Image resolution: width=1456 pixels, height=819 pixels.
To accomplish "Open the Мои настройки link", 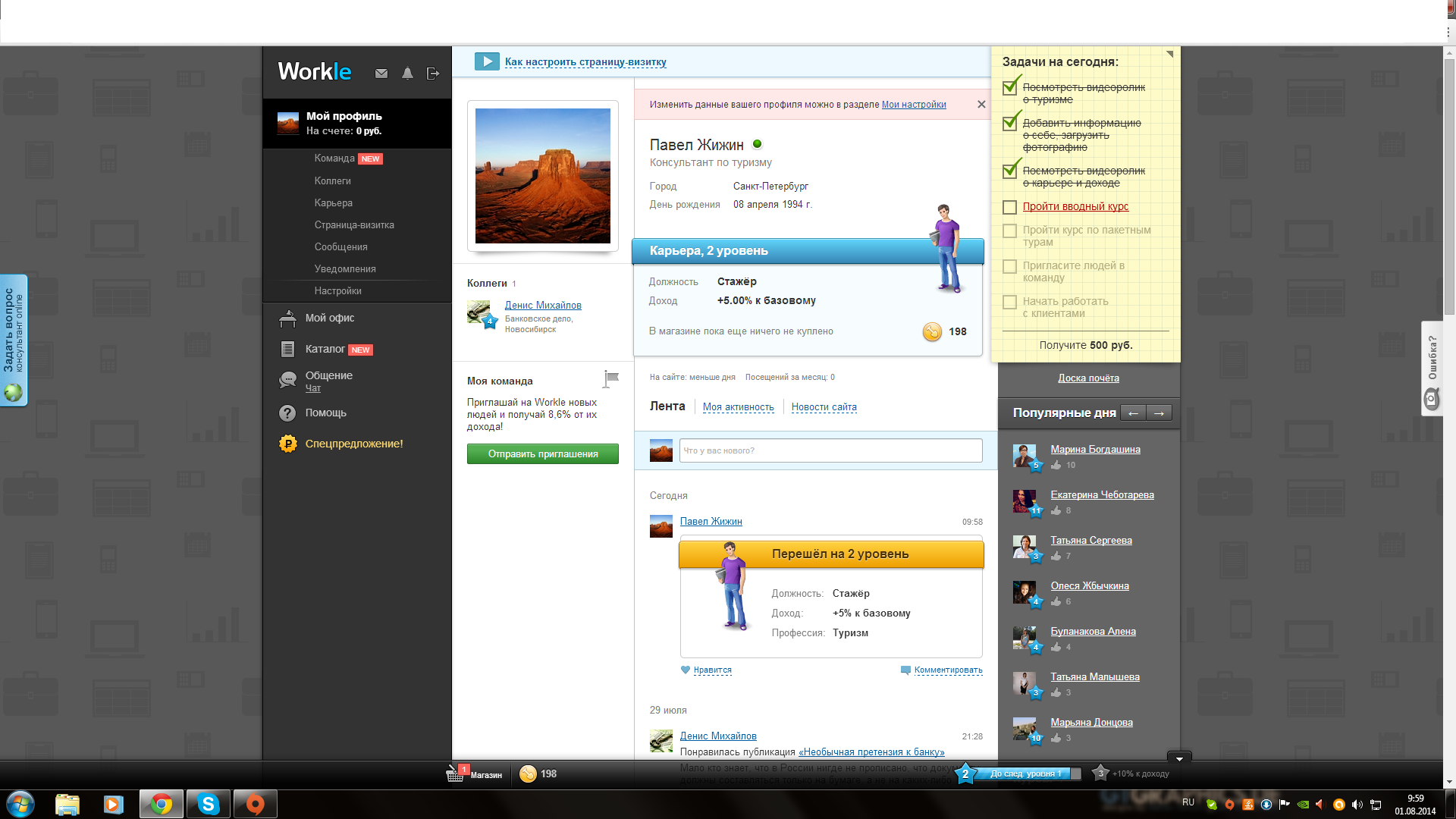I will click(x=914, y=105).
